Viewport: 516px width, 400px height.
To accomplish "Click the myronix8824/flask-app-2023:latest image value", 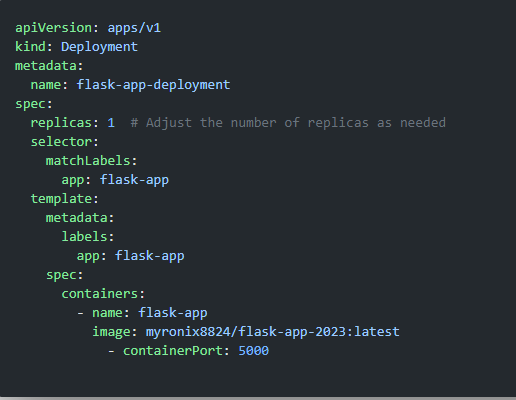I will click(x=273, y=332).
